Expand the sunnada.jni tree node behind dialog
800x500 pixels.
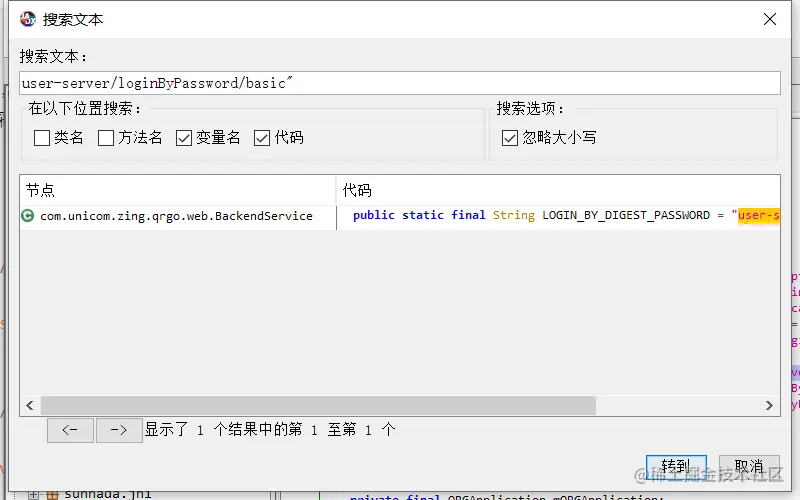click(33, 494)
